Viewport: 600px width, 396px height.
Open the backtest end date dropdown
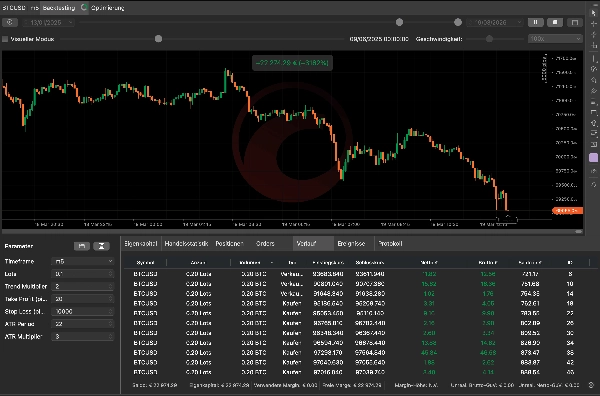pos(494,22)
